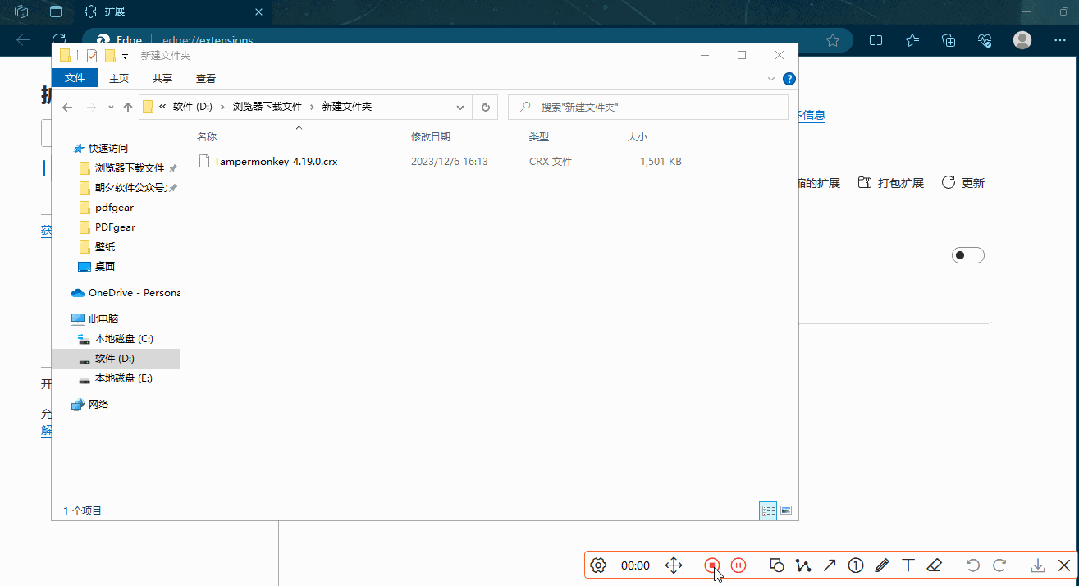Select Tampermonkey 4.19.0.crx file
Screen dimensions: 1079x586
pos(277,162)
